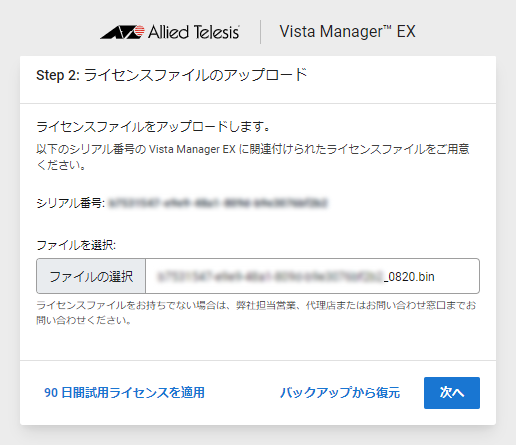Image resolution: width=516 pixels, height=445 pixels.
Task: Click the ファイルを選択 field label
Action: point(76,245)
